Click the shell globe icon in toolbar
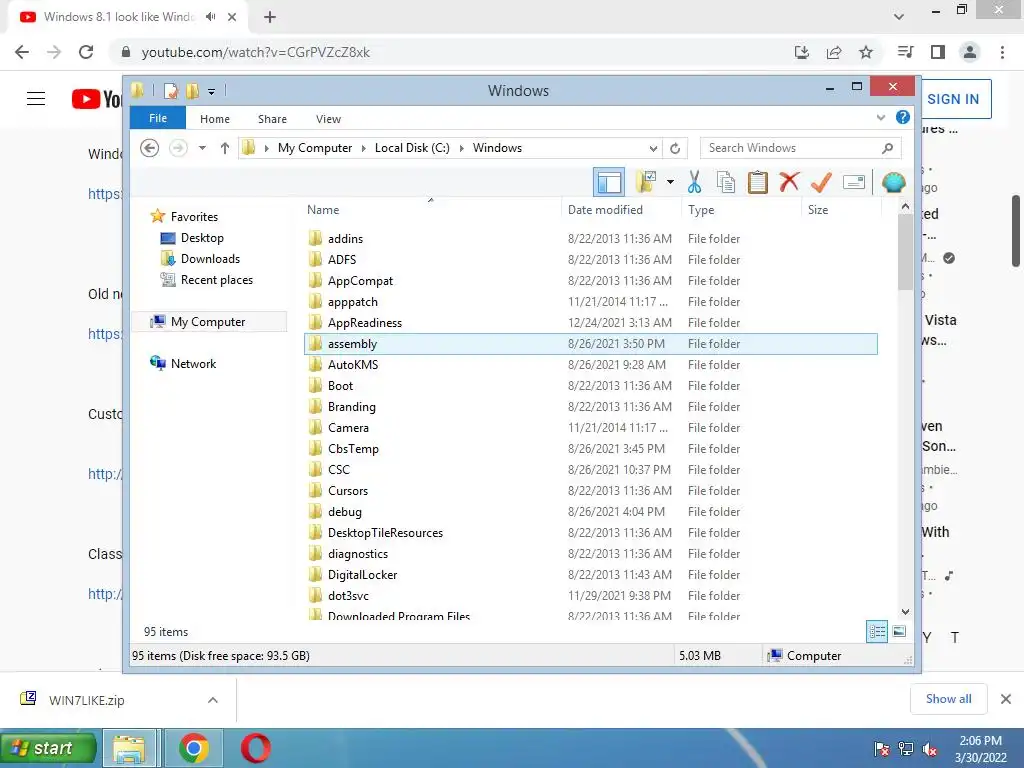Screen dimensions: 1024x768 [893, 182]
